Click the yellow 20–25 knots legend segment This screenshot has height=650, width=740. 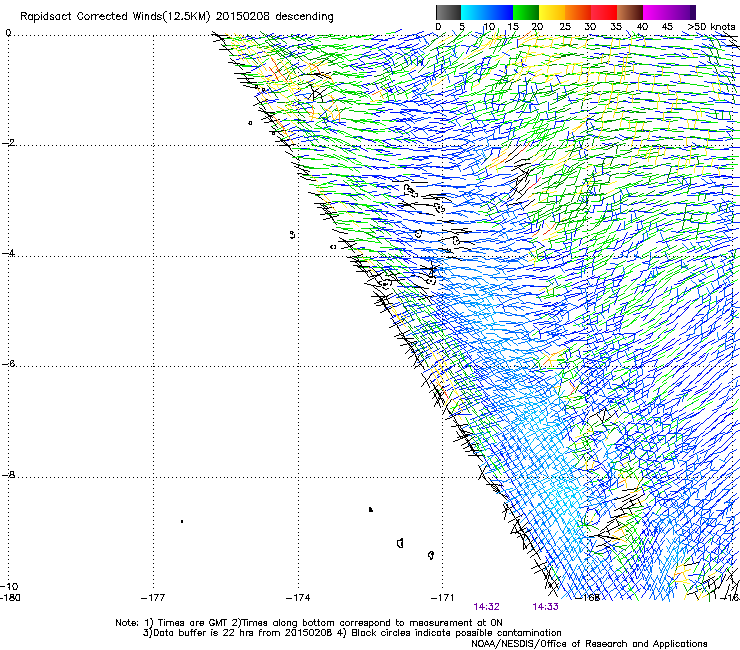coord(552,12)
